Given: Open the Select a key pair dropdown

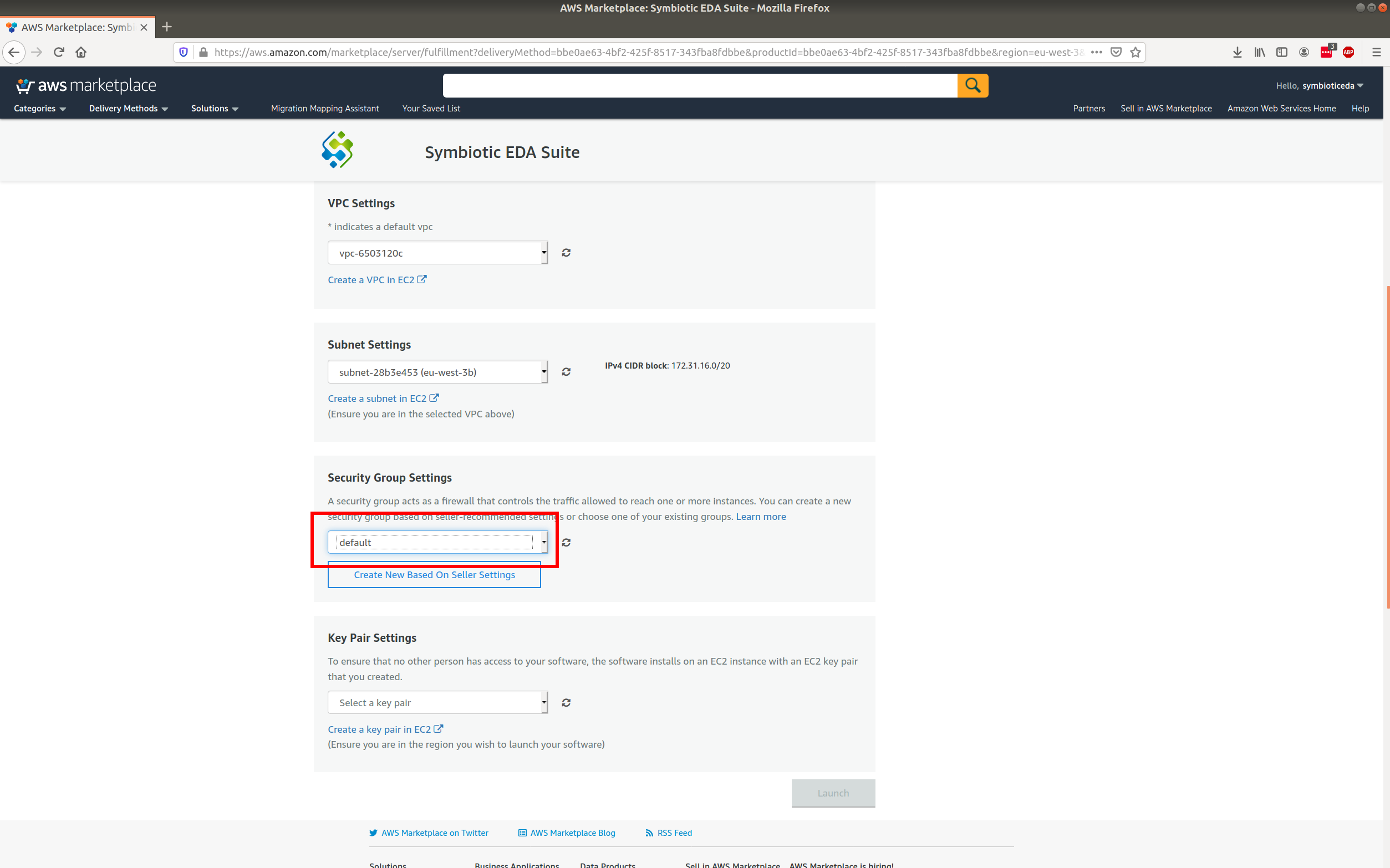Looking at the screenshot, I should click(437, 703).
